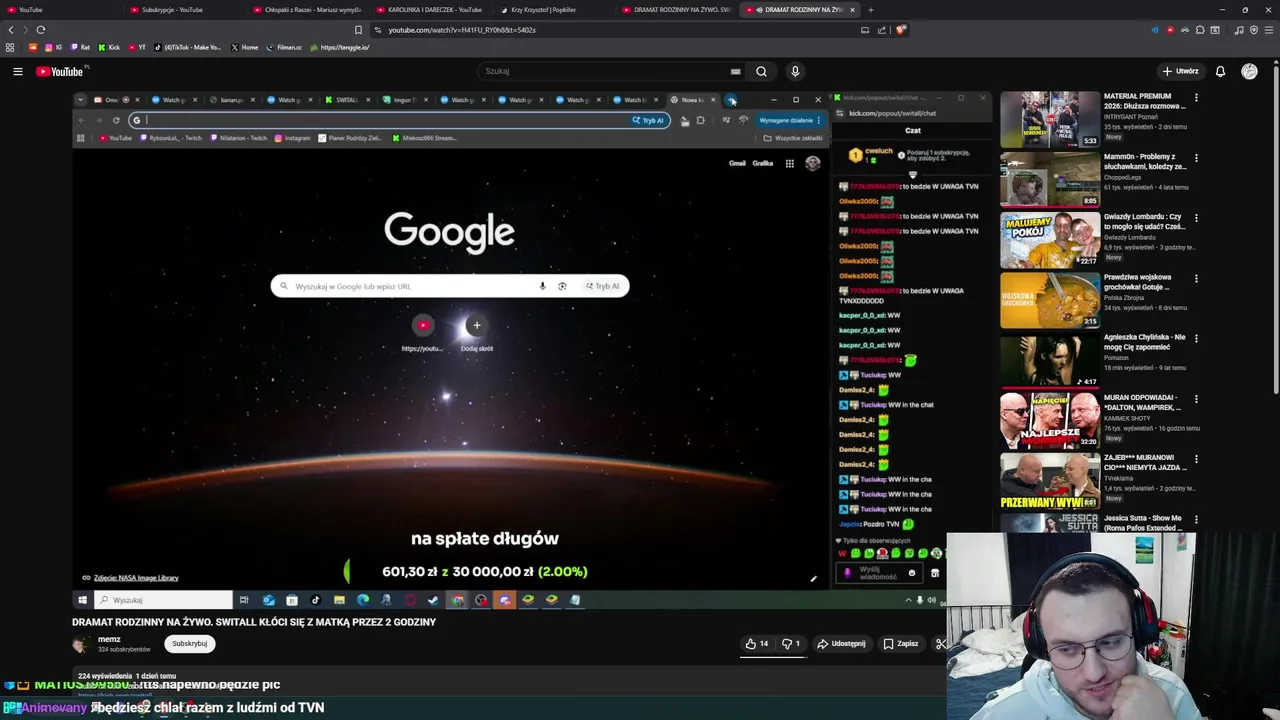Click the Zapisz save button

tap(900, 644)
